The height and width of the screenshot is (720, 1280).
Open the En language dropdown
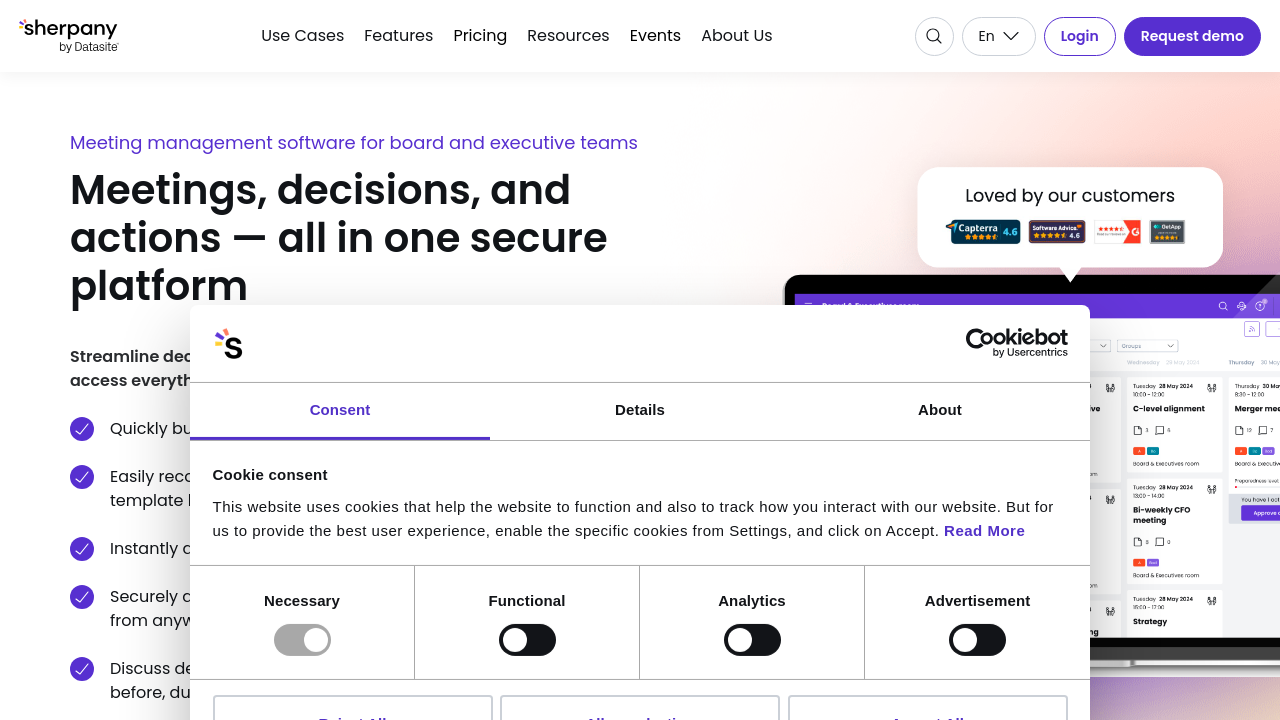pyautogui.click(x=998, y=37)
